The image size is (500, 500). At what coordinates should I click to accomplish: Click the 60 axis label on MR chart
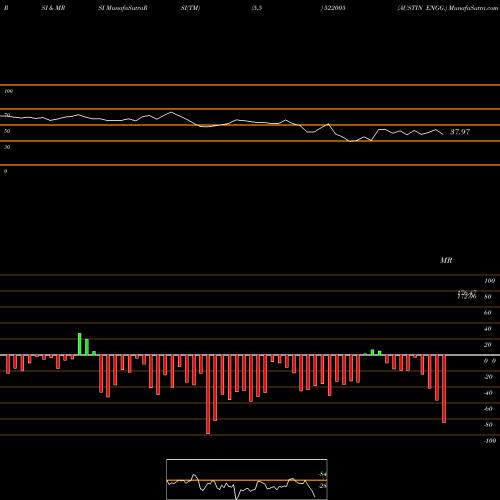point(488,313)
